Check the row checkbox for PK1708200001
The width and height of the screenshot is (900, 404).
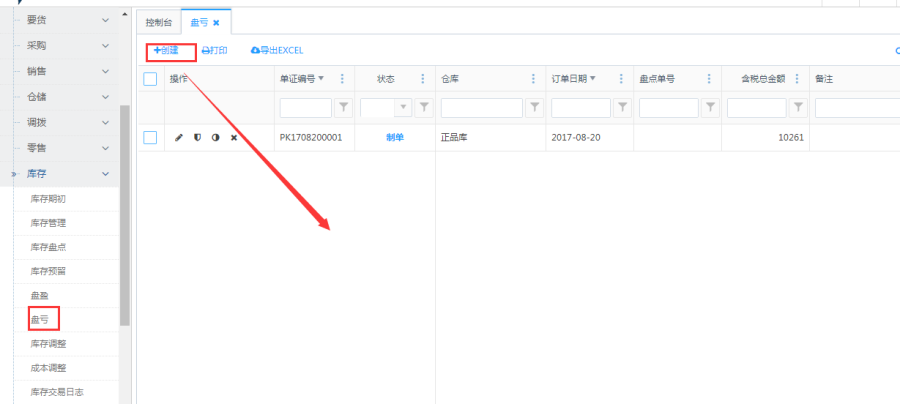click(150, 138)
